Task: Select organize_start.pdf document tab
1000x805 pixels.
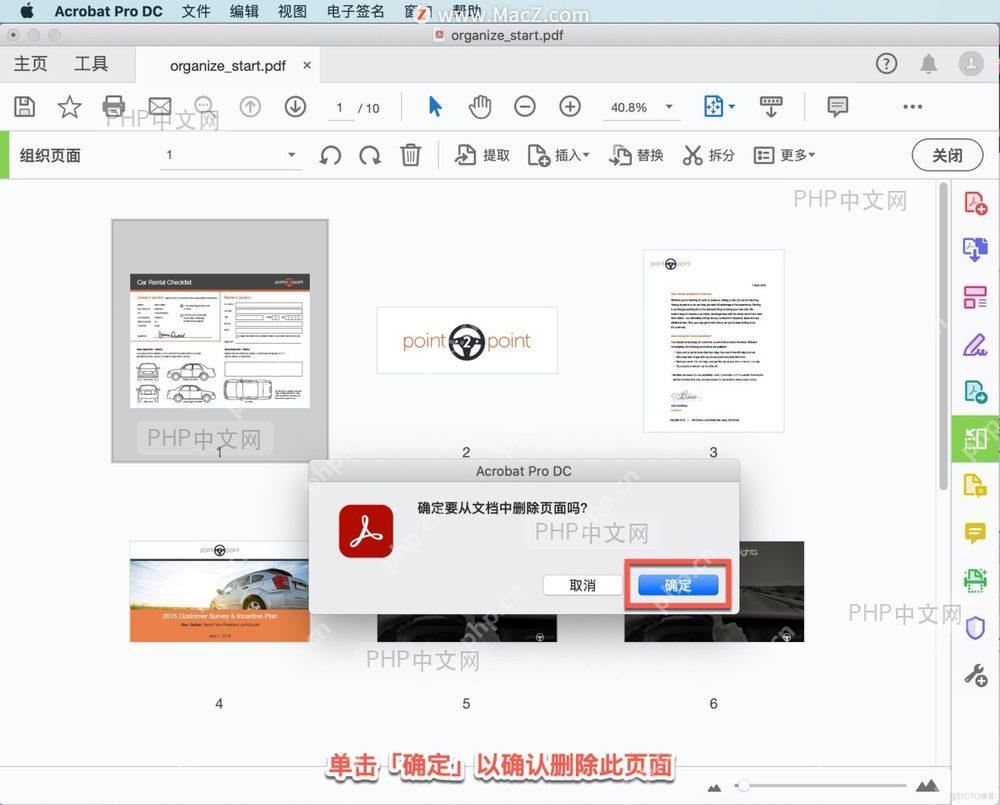Action: (x=228, y=66)
